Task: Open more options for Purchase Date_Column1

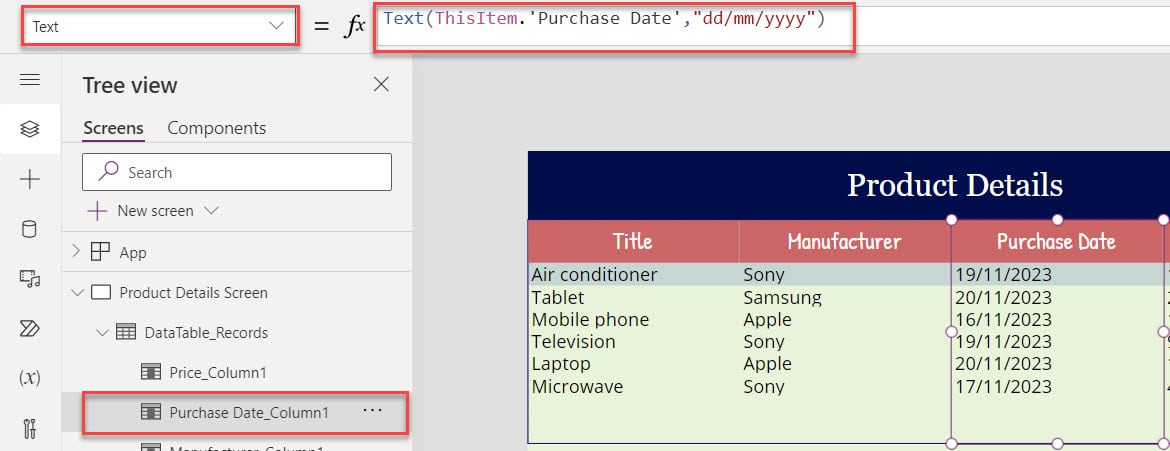Action: [x=372, y=411]
